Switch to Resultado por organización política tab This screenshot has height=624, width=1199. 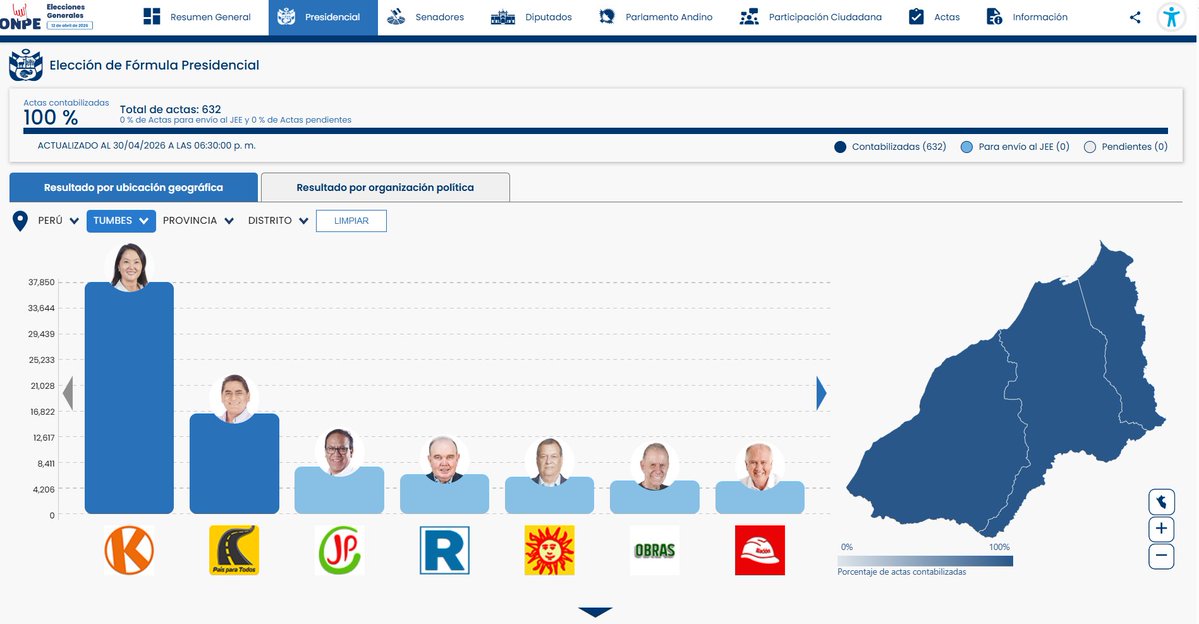point(385,187)
